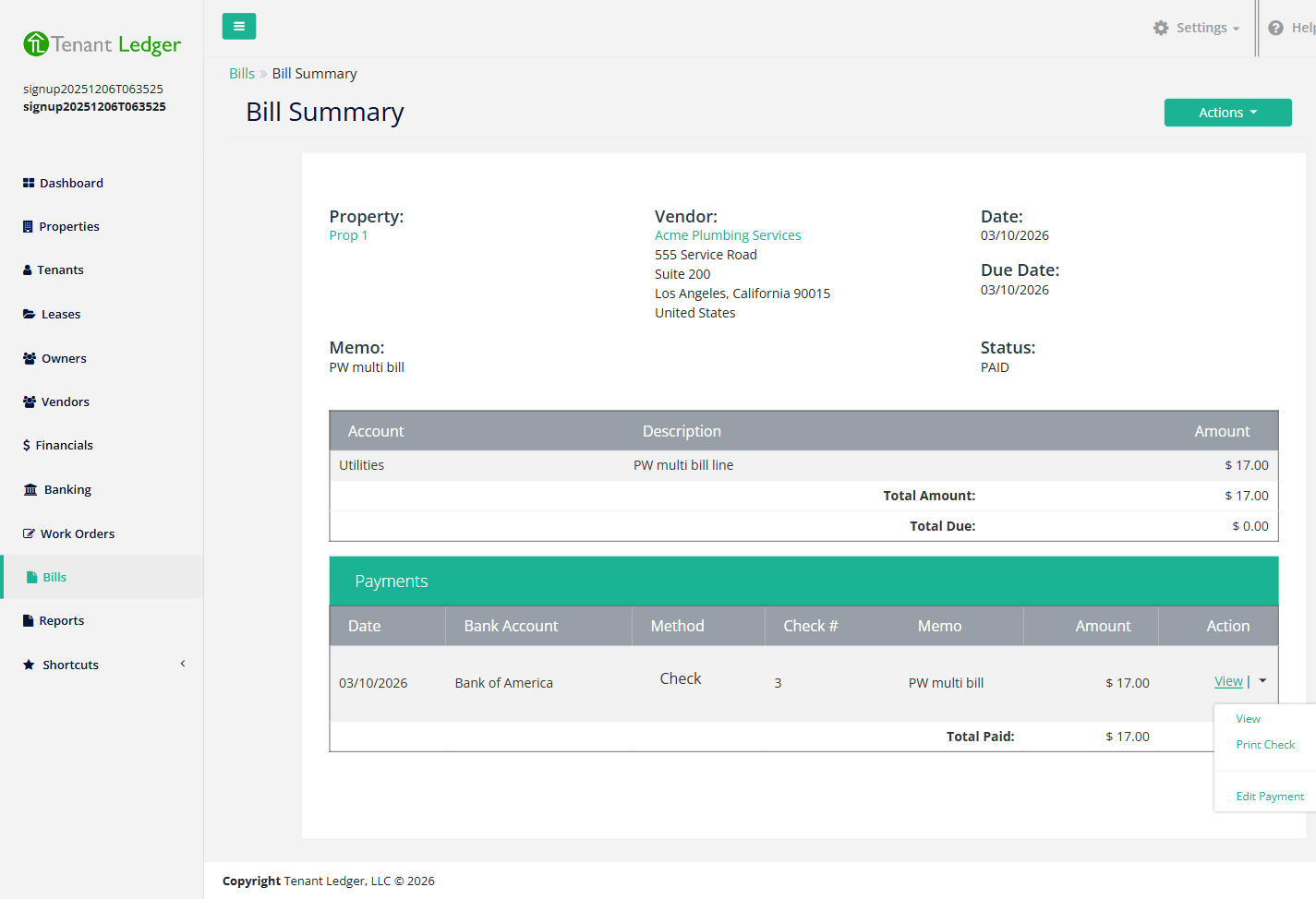This screenshot has width=1316, height=899.
Task: Click the PW multi bill line description
Action: coord(683,465)
